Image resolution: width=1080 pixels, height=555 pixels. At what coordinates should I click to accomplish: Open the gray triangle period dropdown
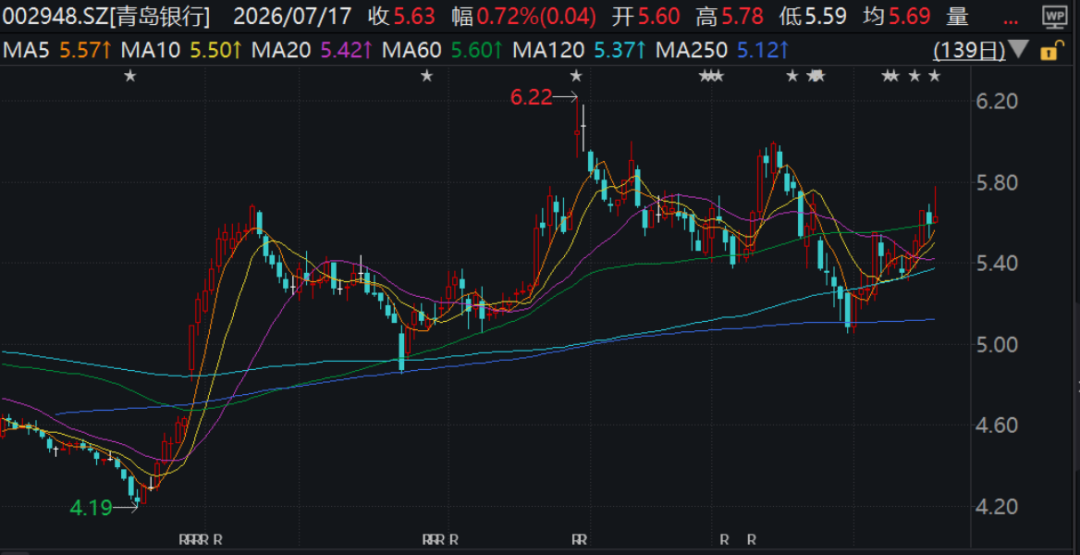(x=1019, y=50)
